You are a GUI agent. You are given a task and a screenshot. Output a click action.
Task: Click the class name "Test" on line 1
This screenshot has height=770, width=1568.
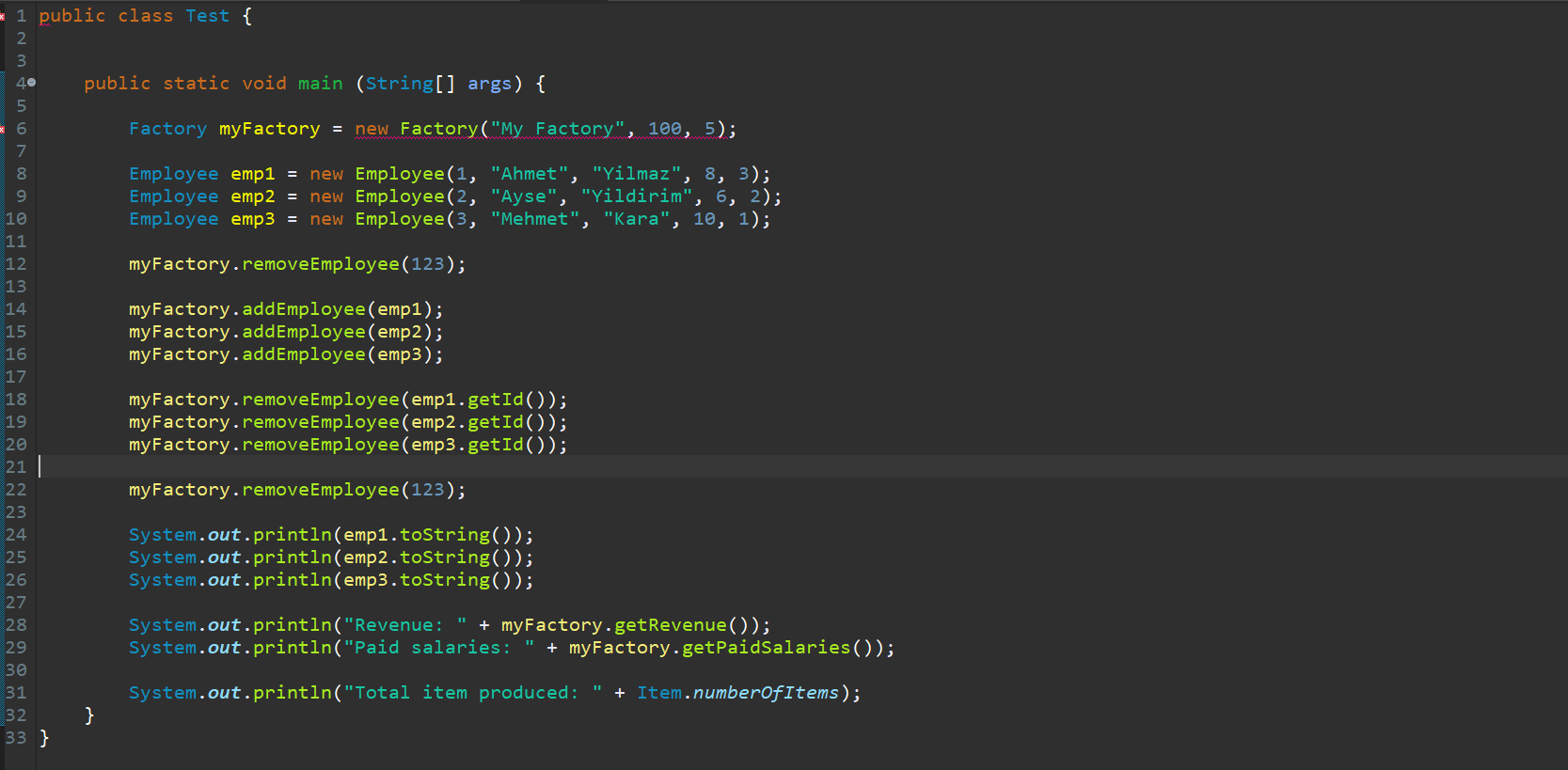(208, 16)
